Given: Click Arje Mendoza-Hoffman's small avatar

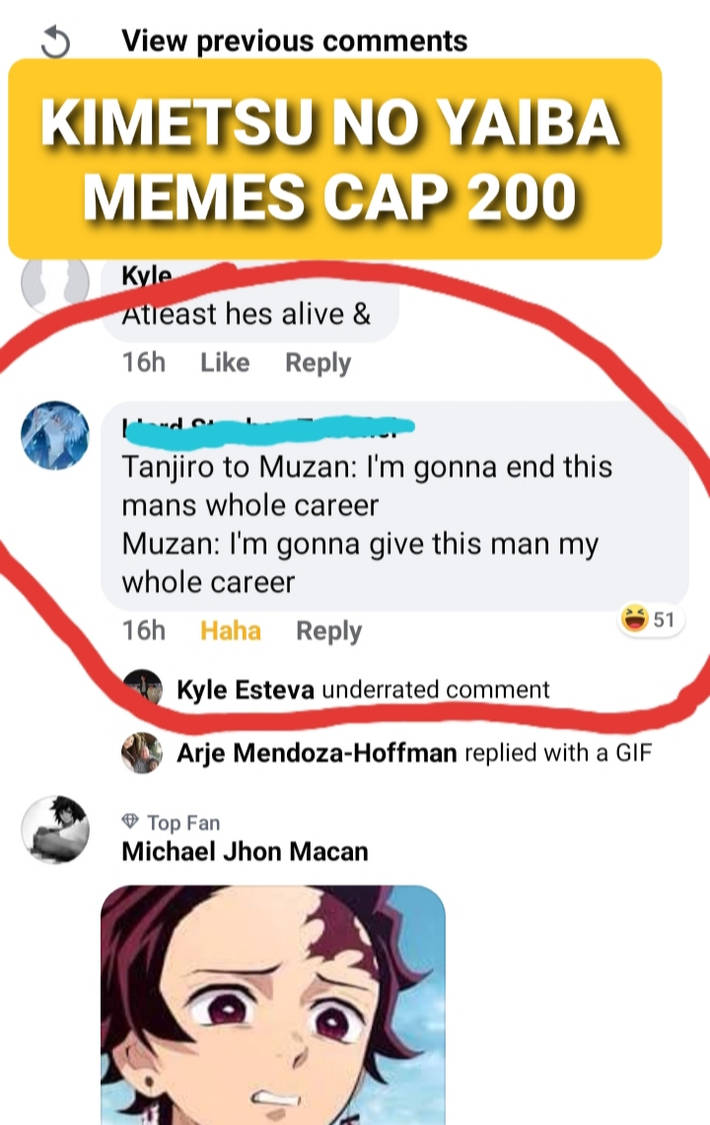Looking at the screenshot, I should (x=142, y=752).
